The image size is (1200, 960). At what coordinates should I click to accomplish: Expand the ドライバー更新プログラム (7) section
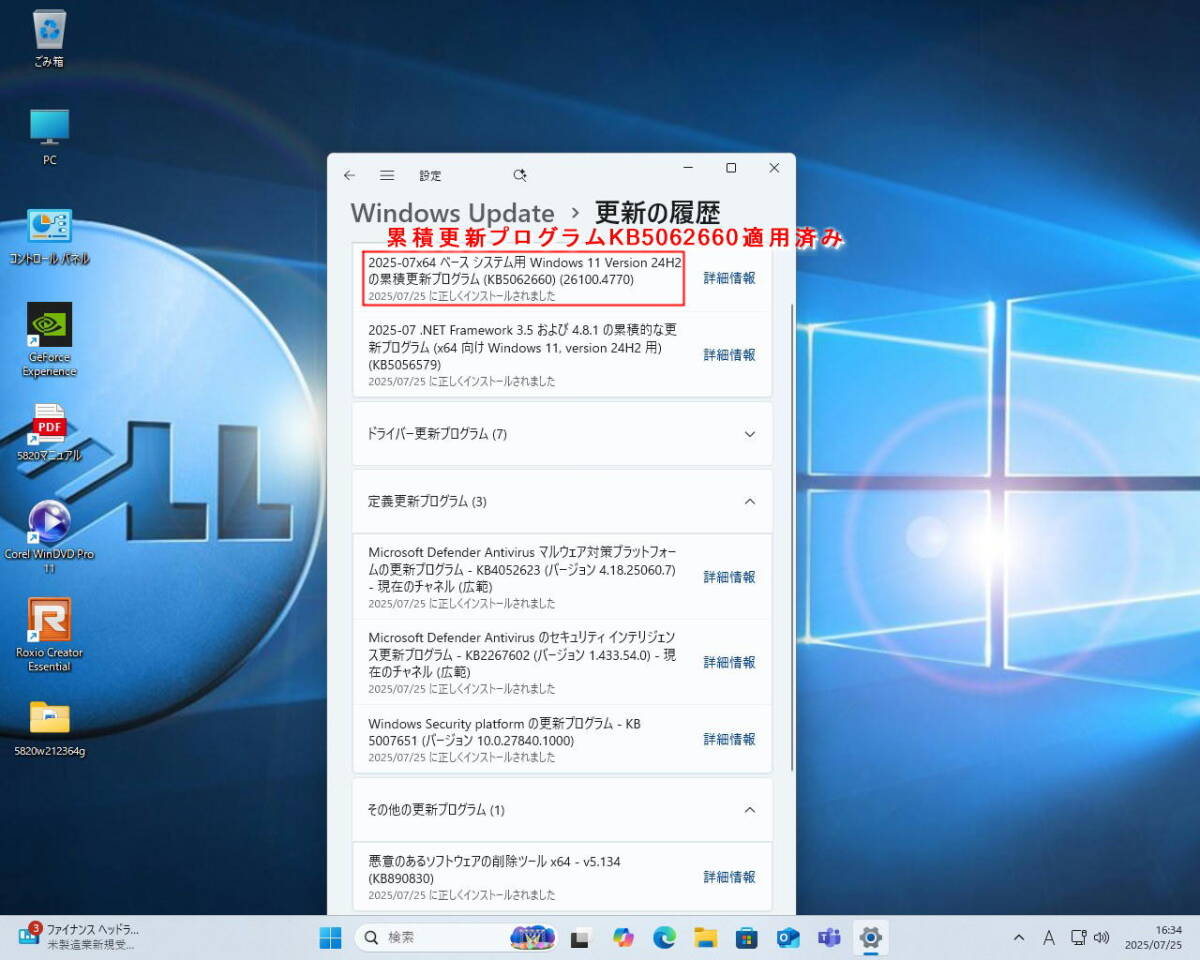pos(562,434)
